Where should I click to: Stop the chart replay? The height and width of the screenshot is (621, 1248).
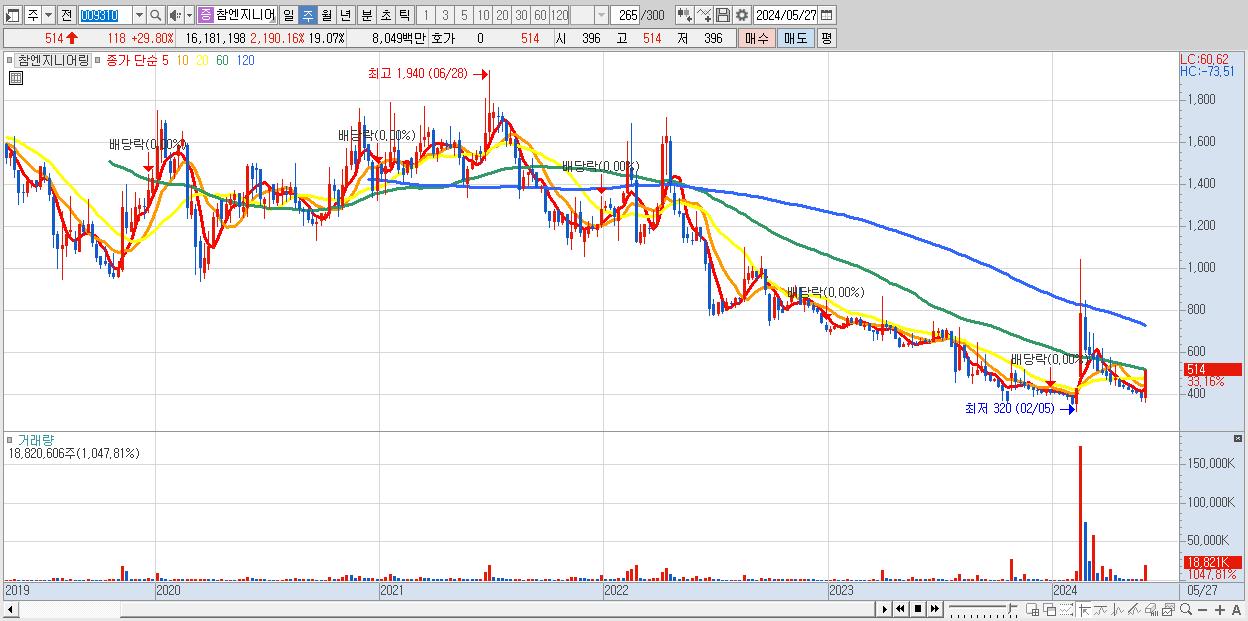tap(918, 609)
